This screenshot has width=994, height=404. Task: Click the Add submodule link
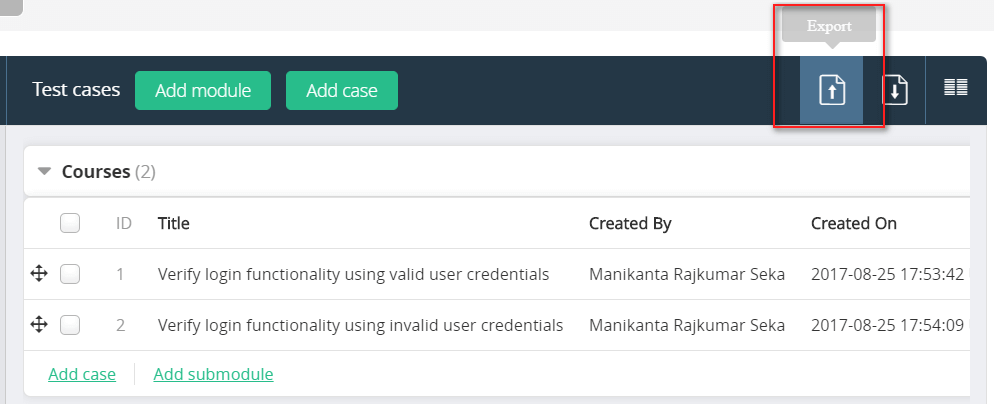tap(213, 374)
